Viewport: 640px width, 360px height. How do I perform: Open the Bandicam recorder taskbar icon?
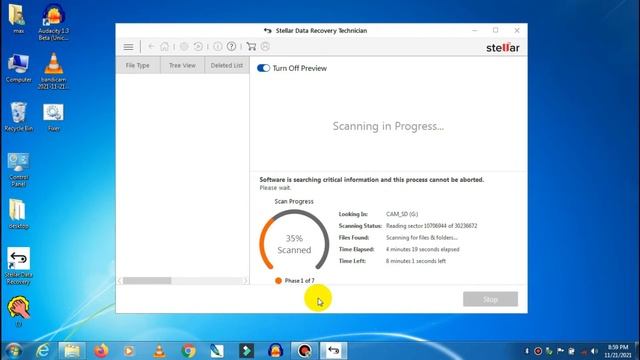(x=304, y=351)
